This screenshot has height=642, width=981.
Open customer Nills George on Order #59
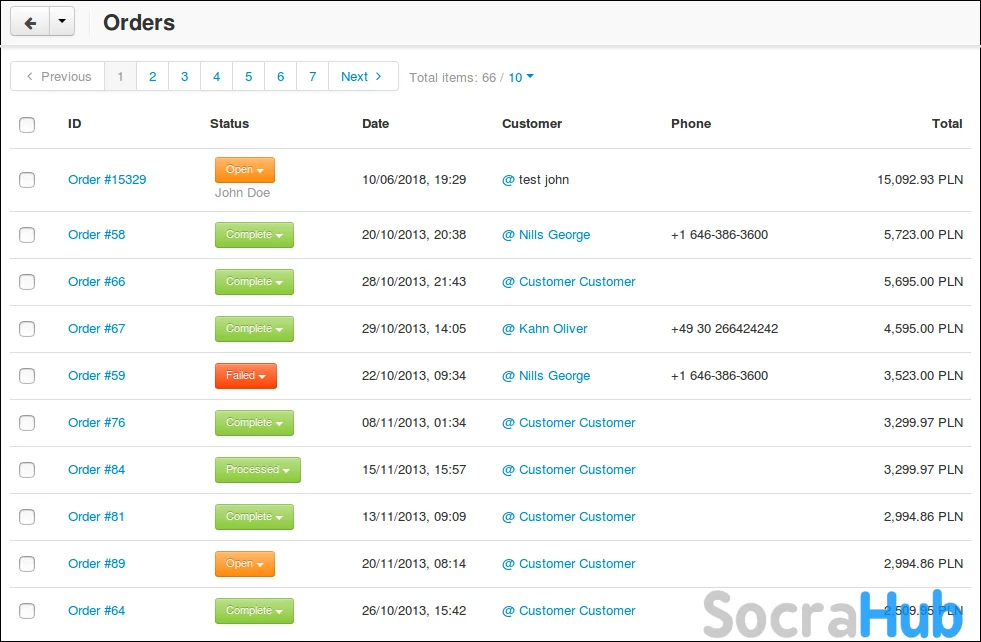tap(554, 376)
